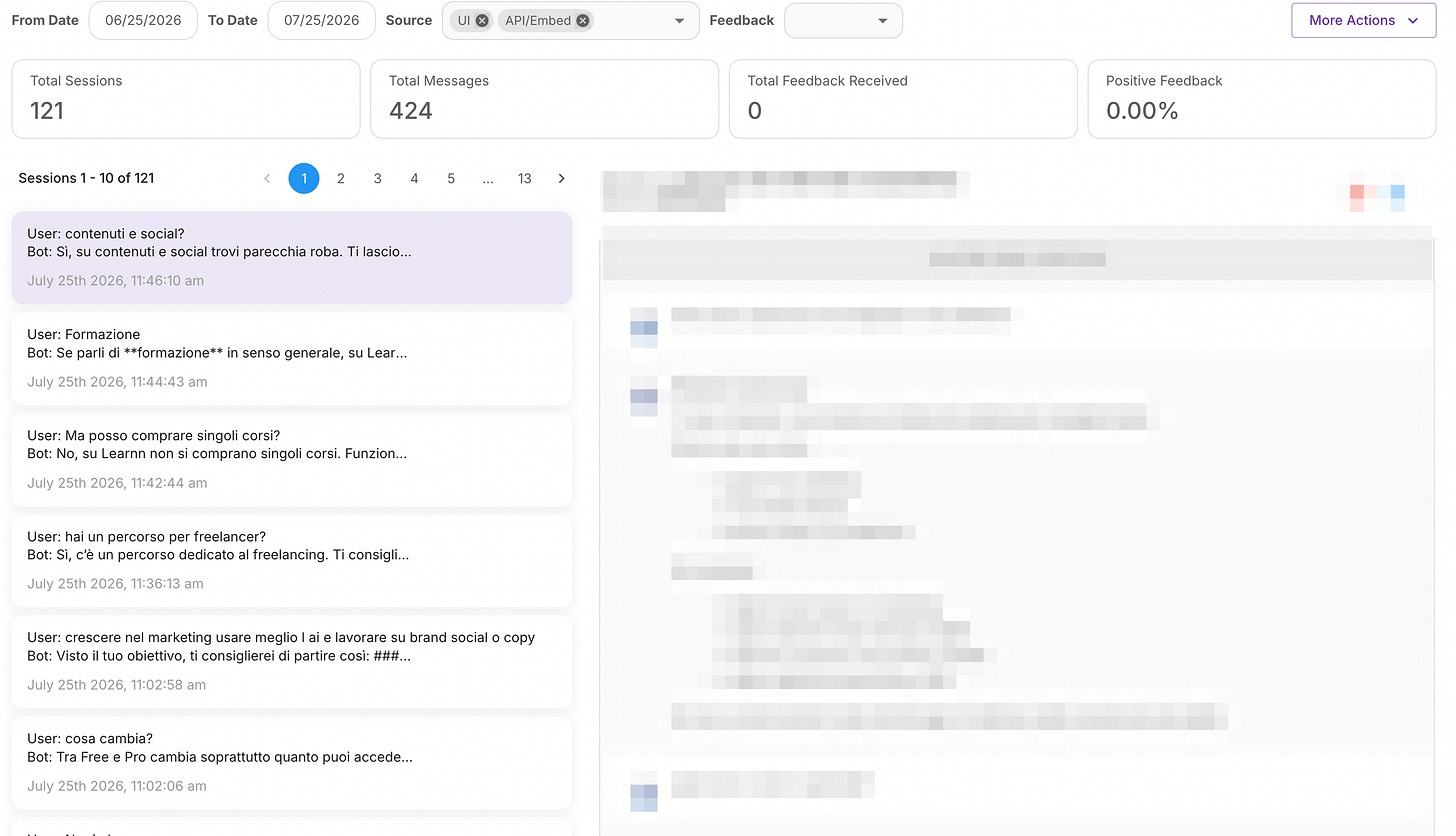Click timestamp 'July 25th 2026, 11:02:58 am'
Screen dimensions: 1456x836
click(116, 685)
